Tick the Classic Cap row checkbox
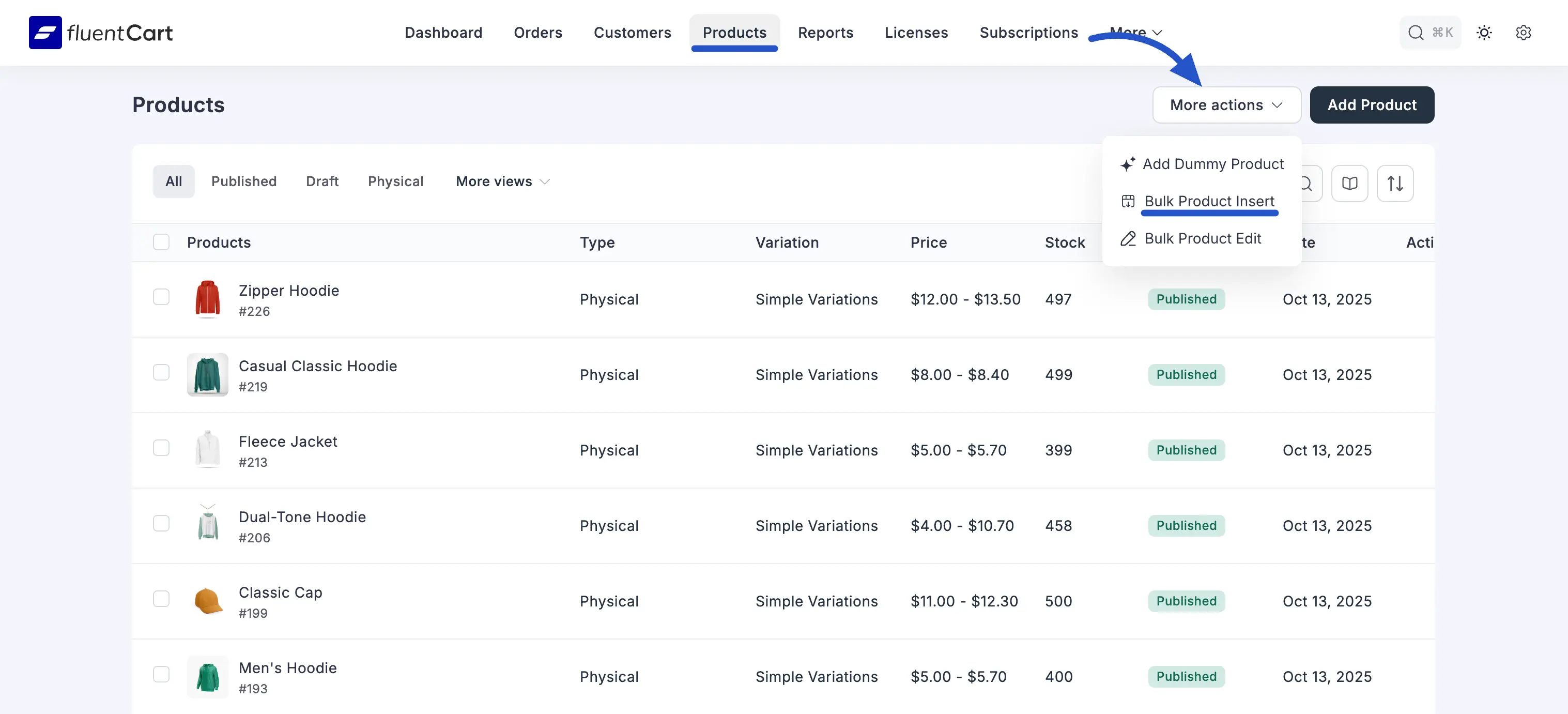Screen dimensions: 1568x714 pyautogui.click(x=161, y=599)
